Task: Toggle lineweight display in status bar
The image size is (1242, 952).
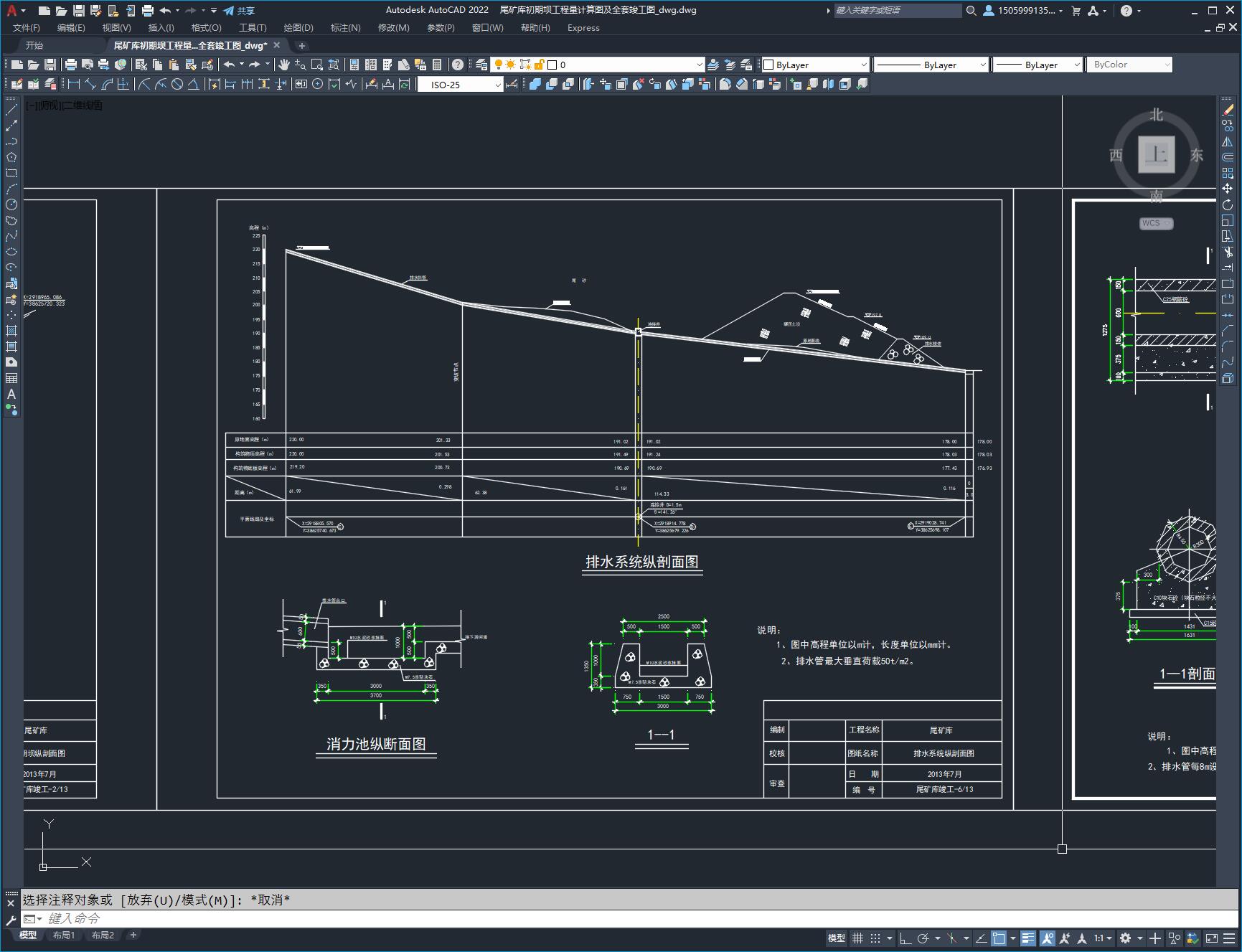Action: tap(1028, 938)
